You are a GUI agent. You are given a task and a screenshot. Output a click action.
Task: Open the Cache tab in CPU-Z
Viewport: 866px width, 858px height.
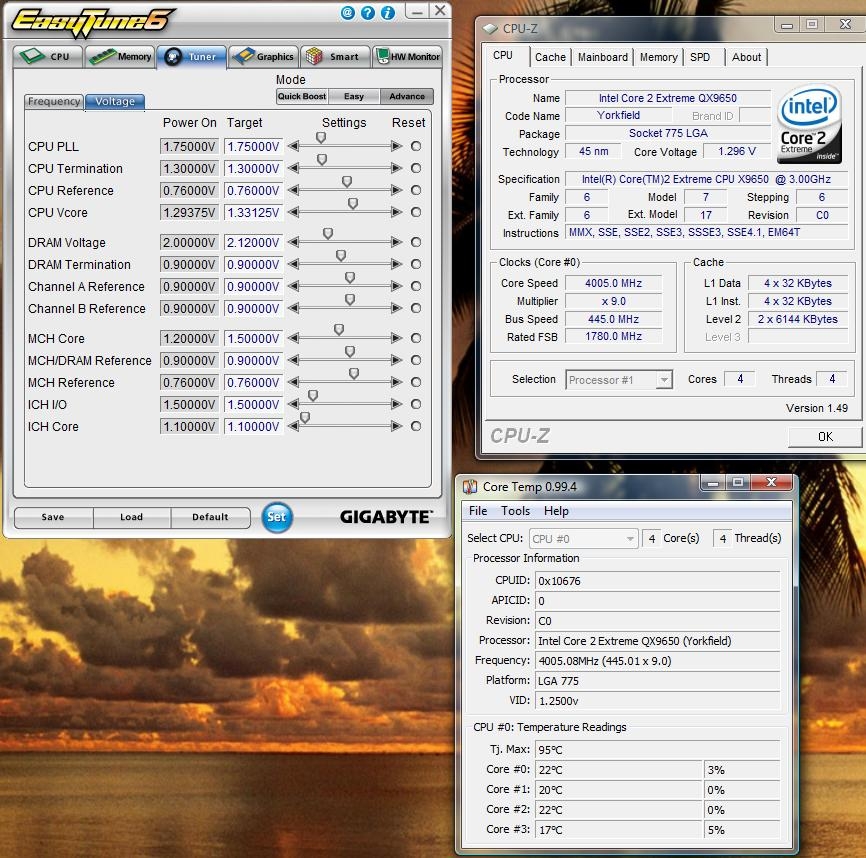[x=550, y=57]
